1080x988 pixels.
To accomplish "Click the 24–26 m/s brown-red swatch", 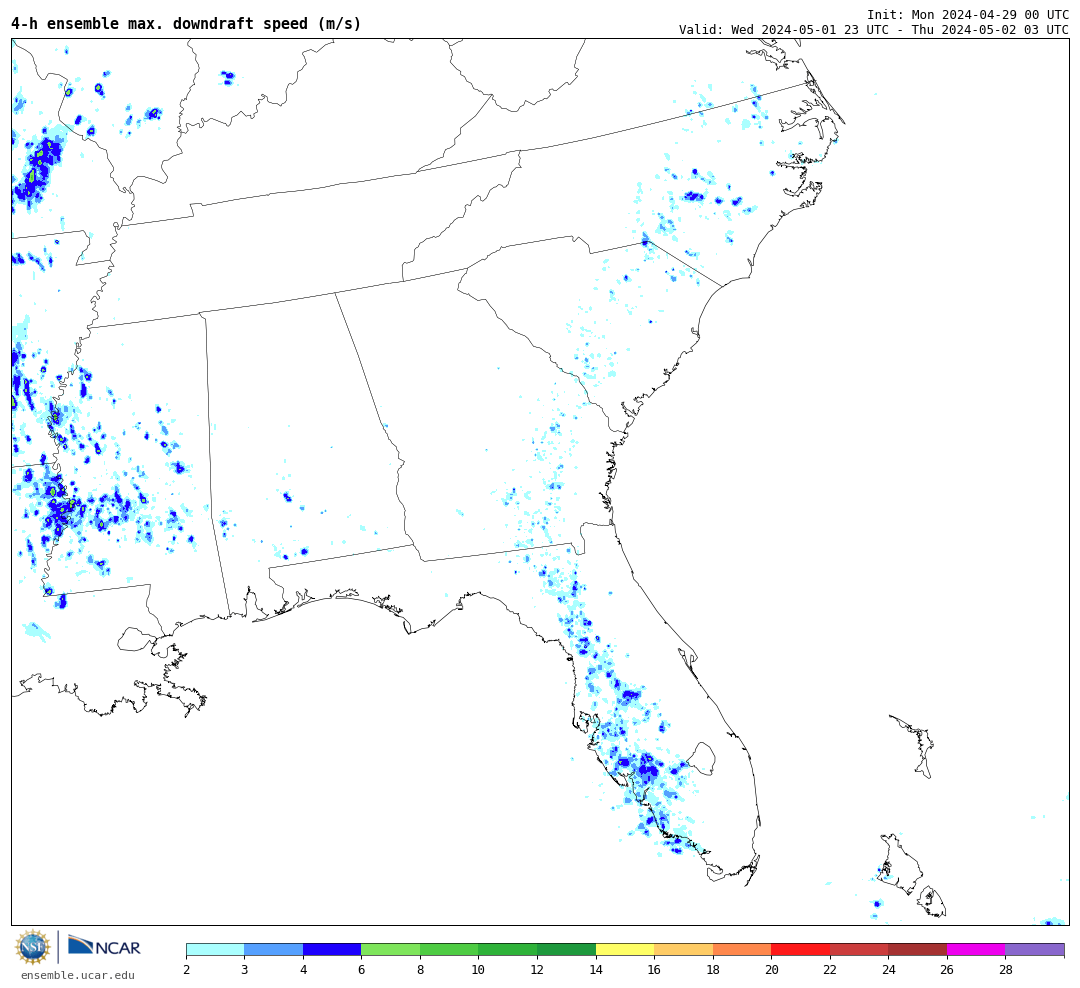I will coord(917,949).
